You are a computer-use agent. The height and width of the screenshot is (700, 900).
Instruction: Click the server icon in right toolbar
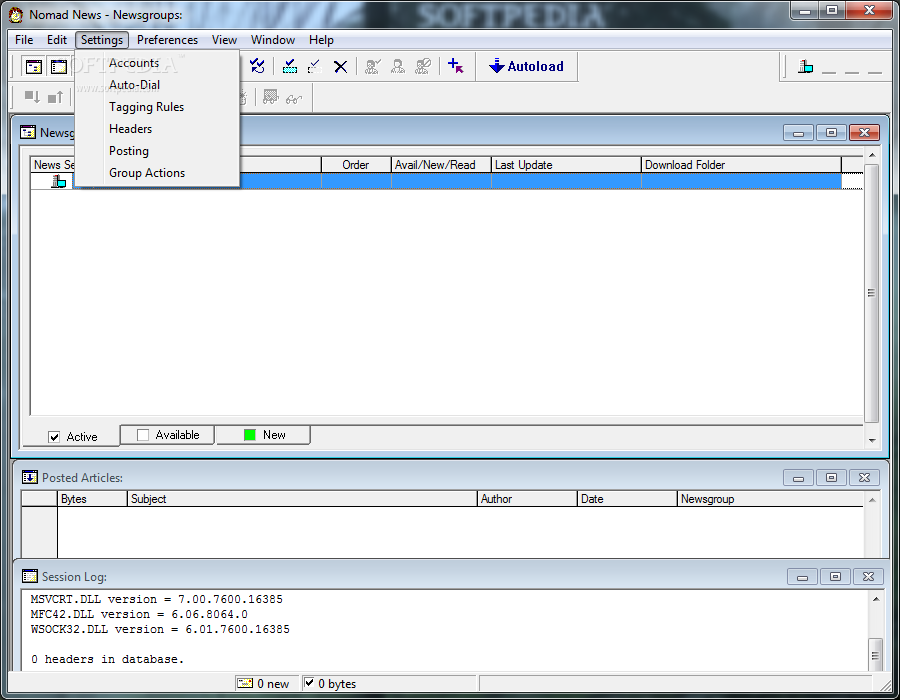point(806,67)
